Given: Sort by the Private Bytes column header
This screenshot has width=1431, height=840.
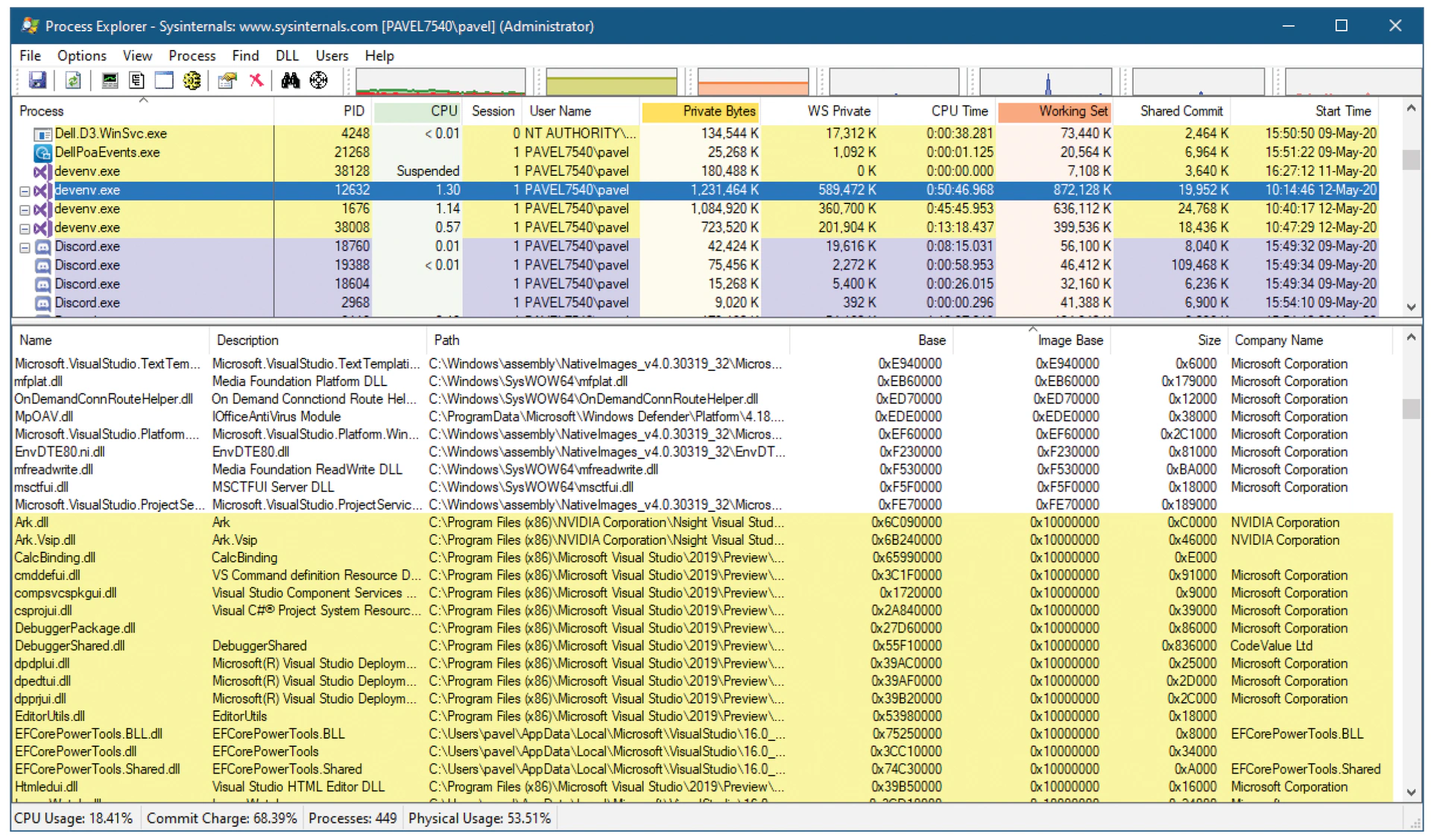Looking at the screenshot, I should 701,111.
